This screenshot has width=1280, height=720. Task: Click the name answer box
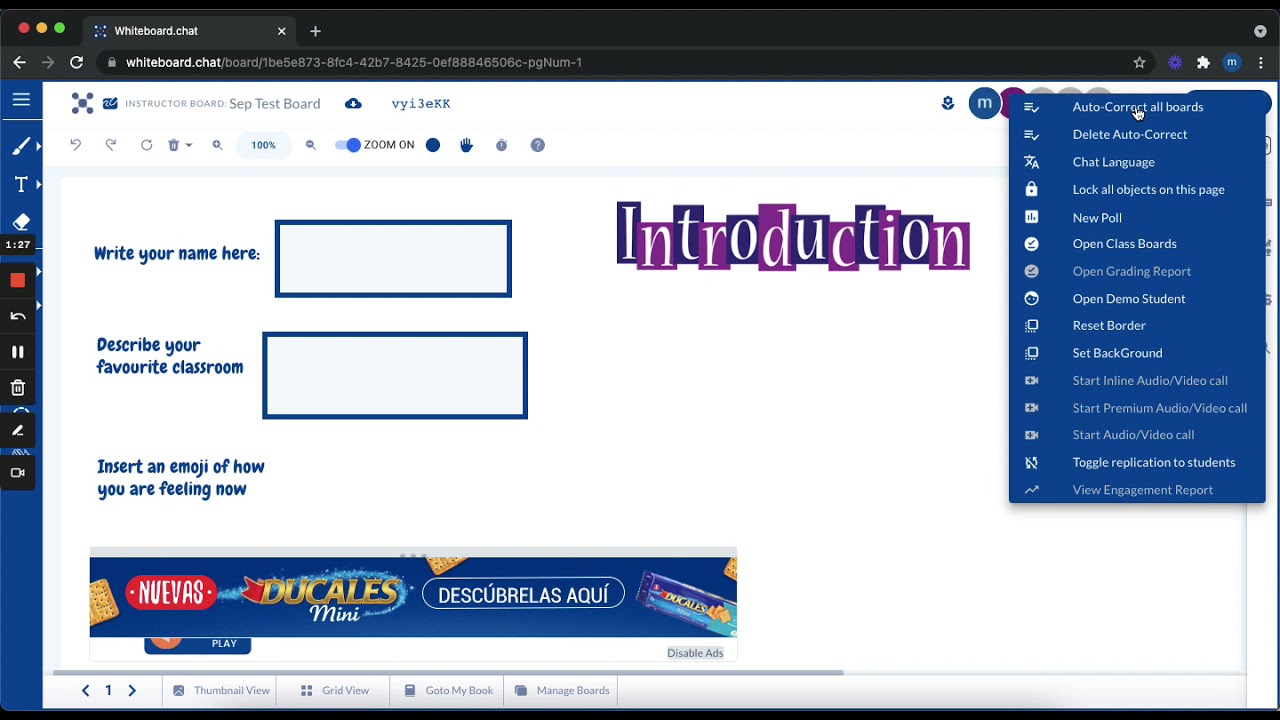point(393,259)
